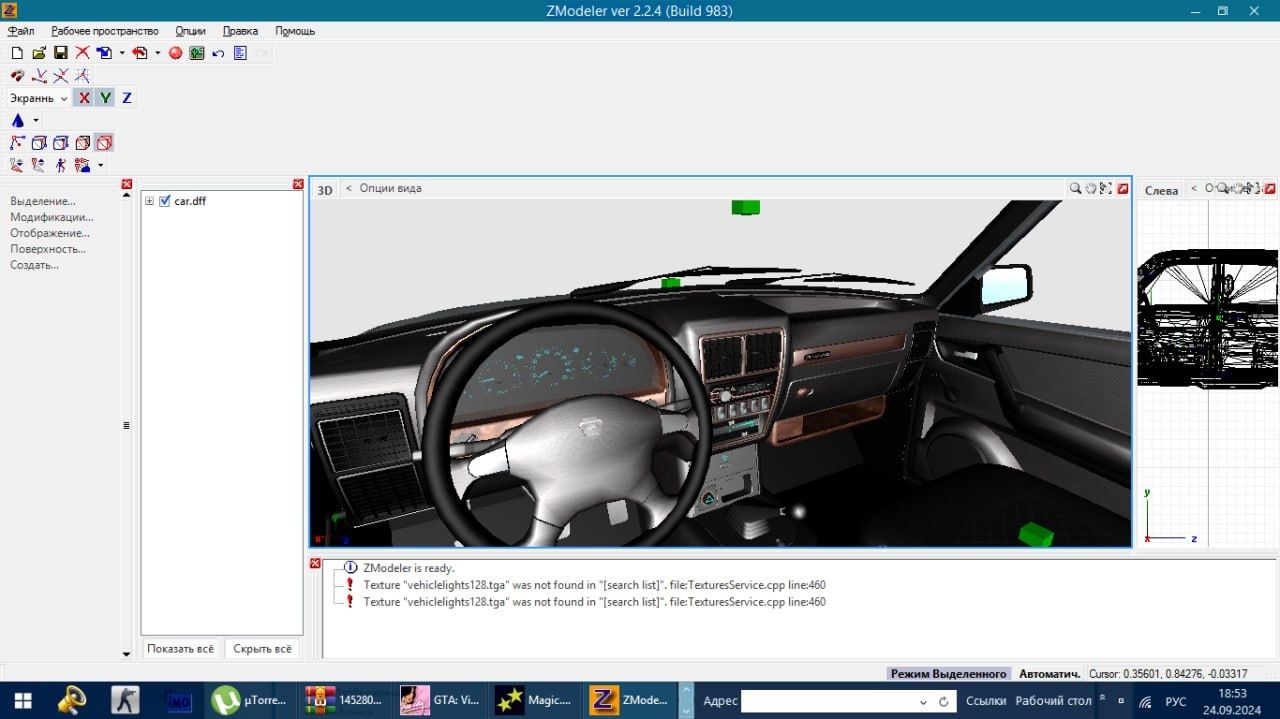Maximize 3D viewport with red arrow icon
Image resolution: width=1280 pixels, height=719 pixels.
[x=1122, y=188]
